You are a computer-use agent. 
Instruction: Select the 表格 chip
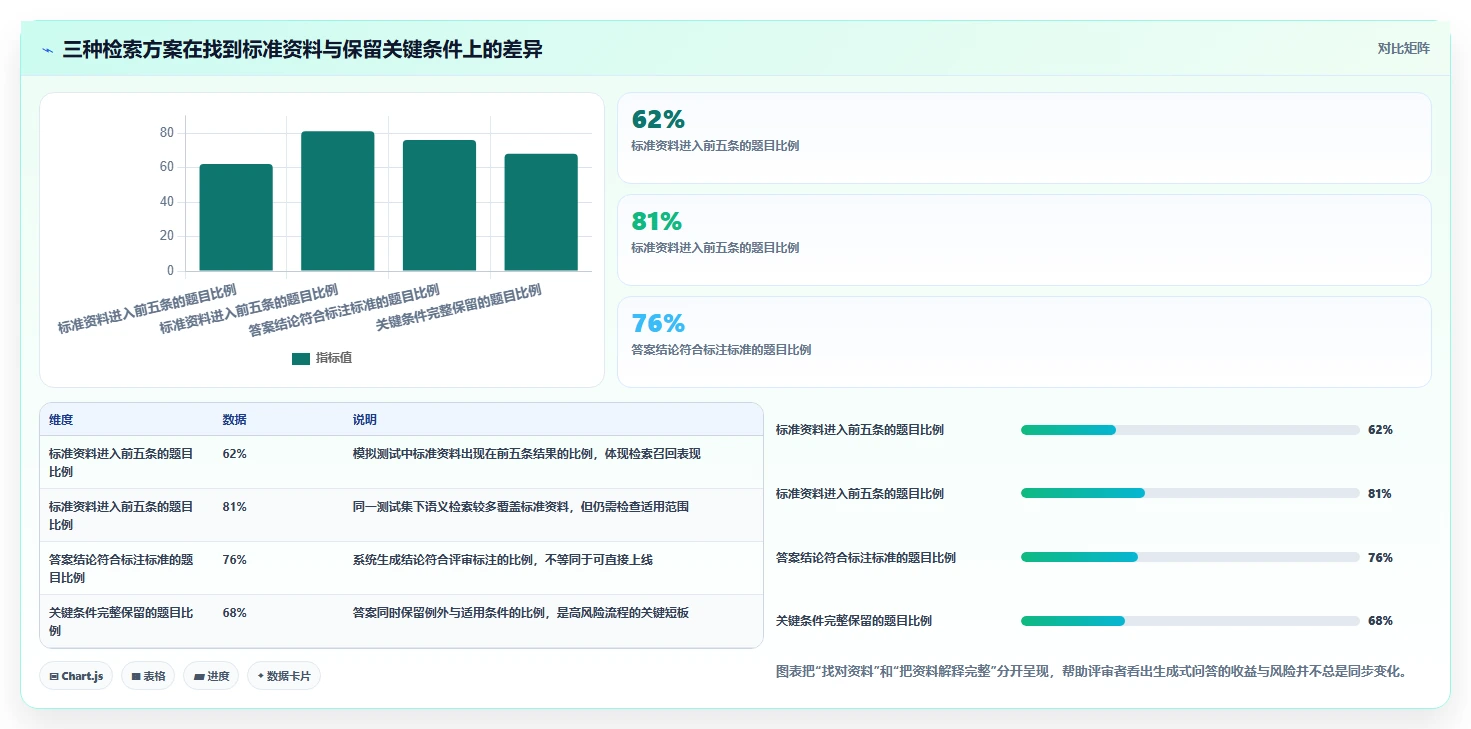(148, 676)
